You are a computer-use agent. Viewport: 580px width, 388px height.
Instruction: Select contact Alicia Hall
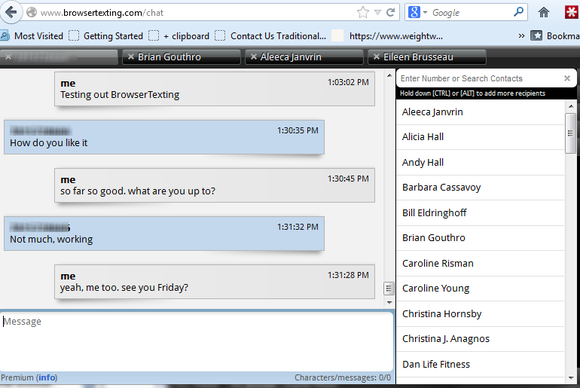(480, 137)
